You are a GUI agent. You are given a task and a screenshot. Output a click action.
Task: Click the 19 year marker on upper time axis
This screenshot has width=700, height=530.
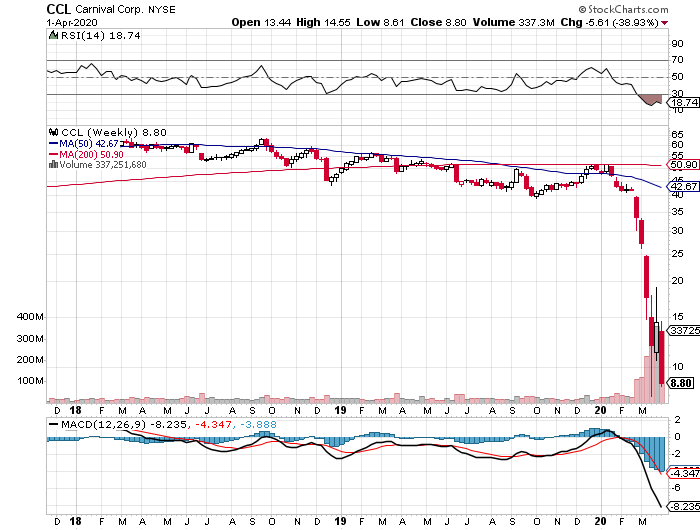pyautogui.click(x=340, y=410)
